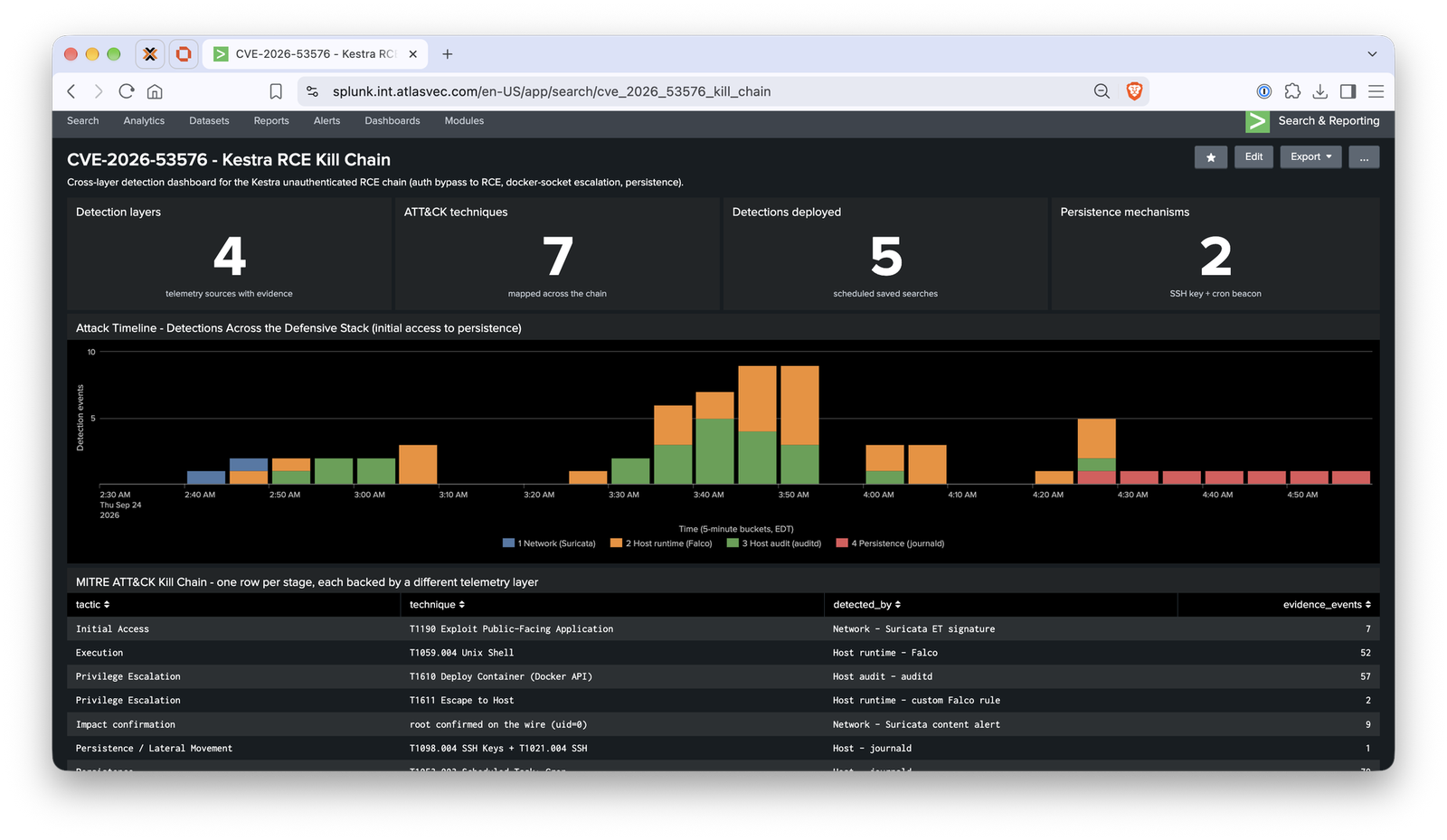Viewport: 1447px width, 840px height.
Task: Open the more actions ellipsis button
Action: coord(1364,157)
